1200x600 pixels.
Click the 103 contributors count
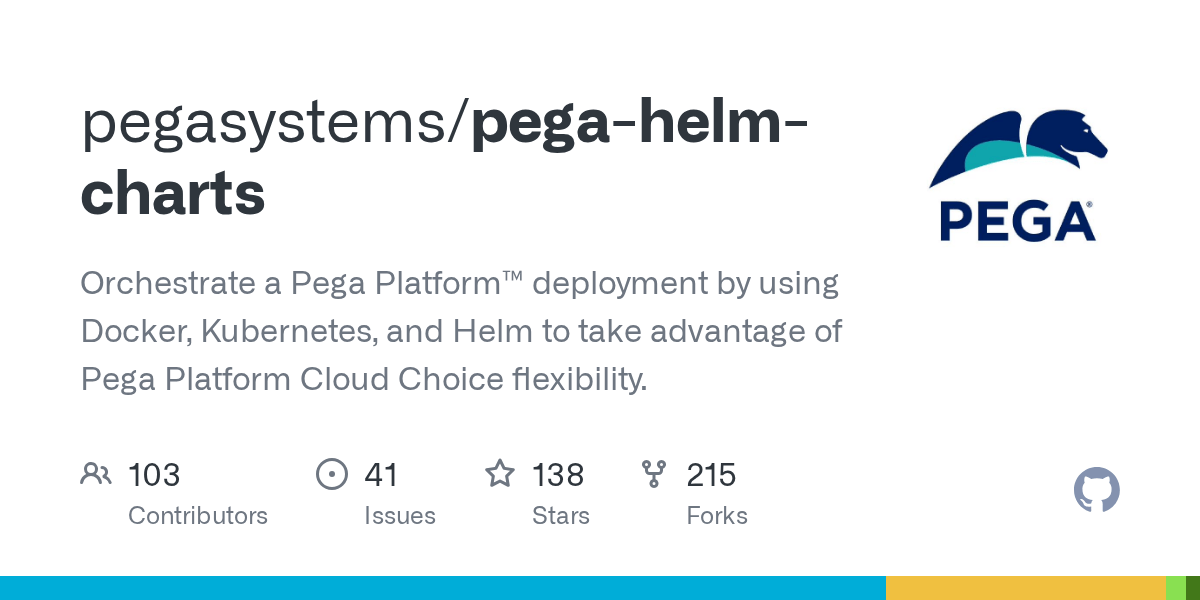(x=154, y=474)
